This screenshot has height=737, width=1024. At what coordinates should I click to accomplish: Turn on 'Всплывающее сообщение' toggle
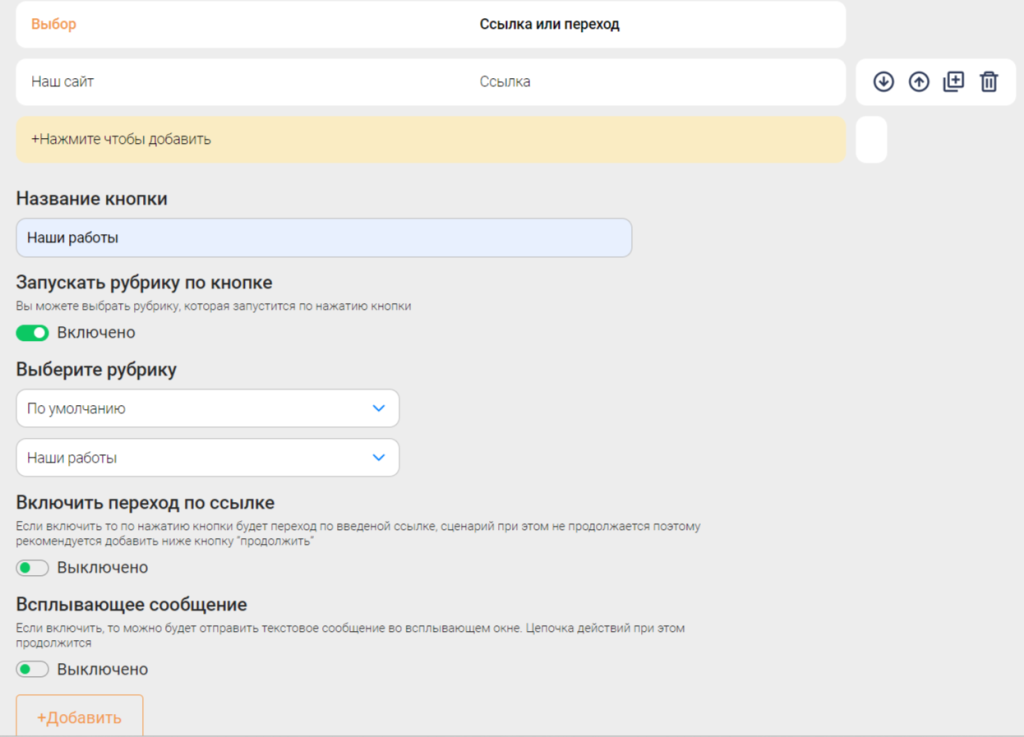(x=32, y=669)
